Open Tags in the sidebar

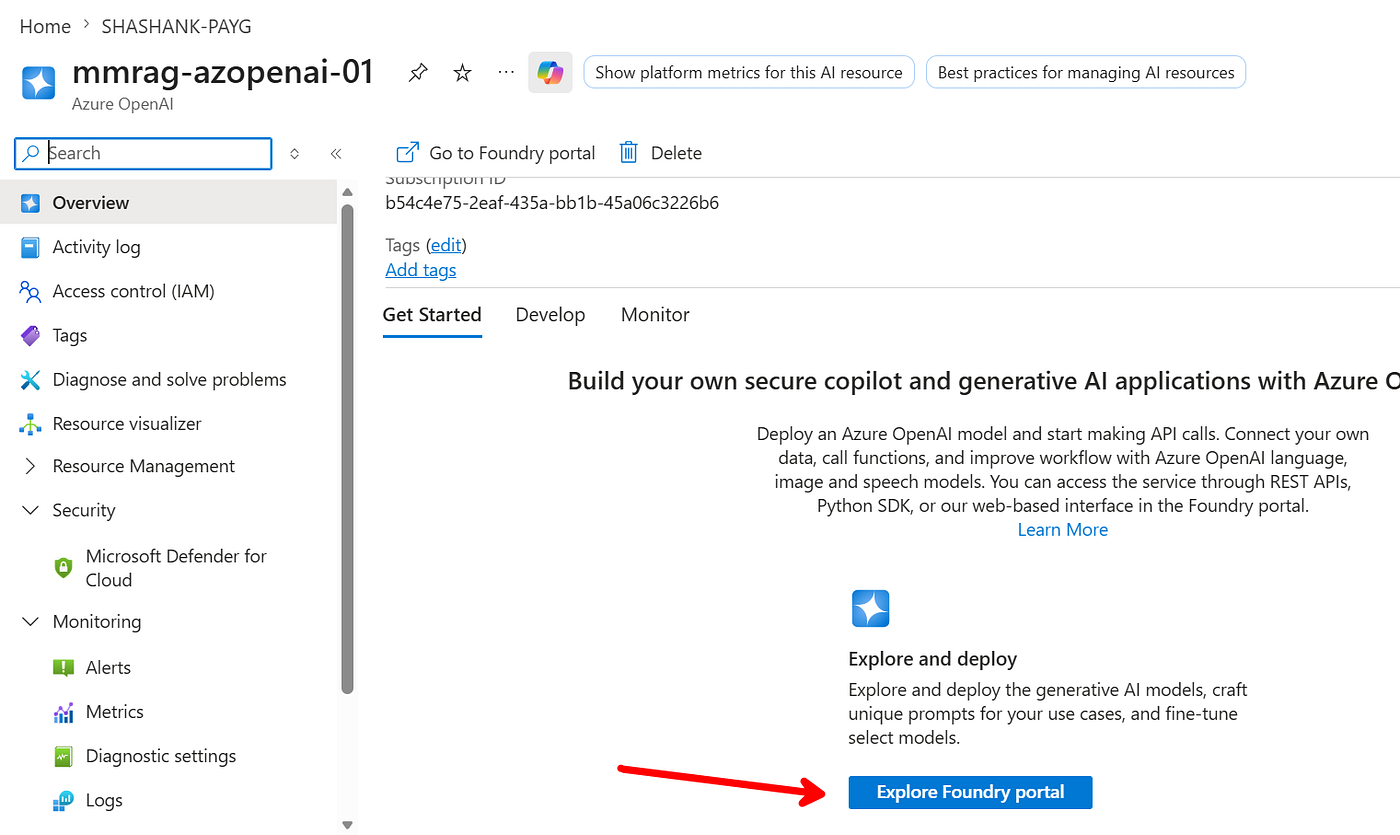pyautogui.click(x=70, y=336)
